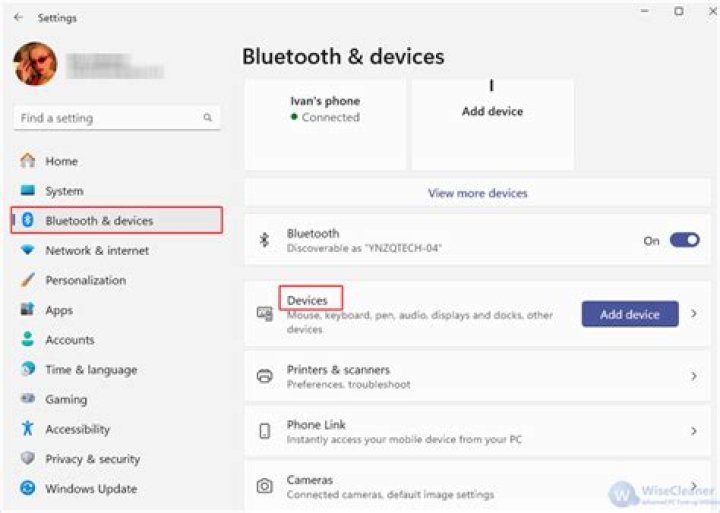
Task: Maximize the Settings window
Action: (x=679, y=11)
